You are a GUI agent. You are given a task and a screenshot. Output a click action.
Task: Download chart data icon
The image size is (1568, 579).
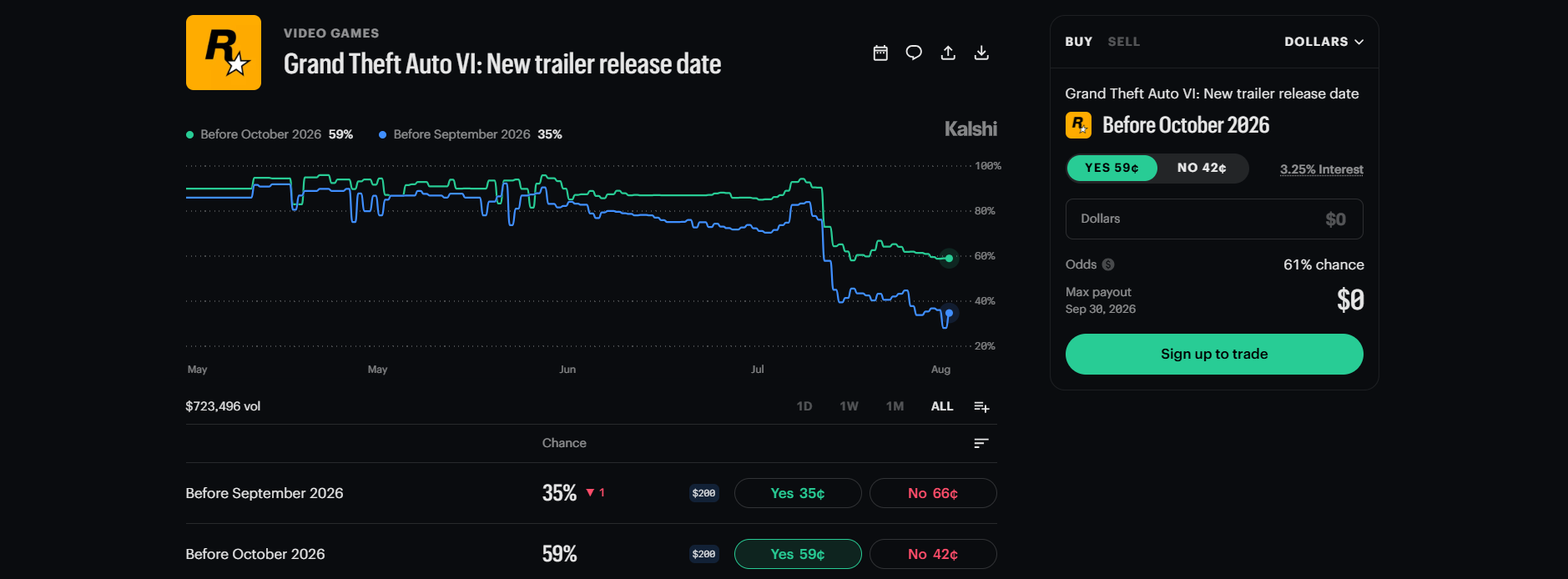point(981,53)
